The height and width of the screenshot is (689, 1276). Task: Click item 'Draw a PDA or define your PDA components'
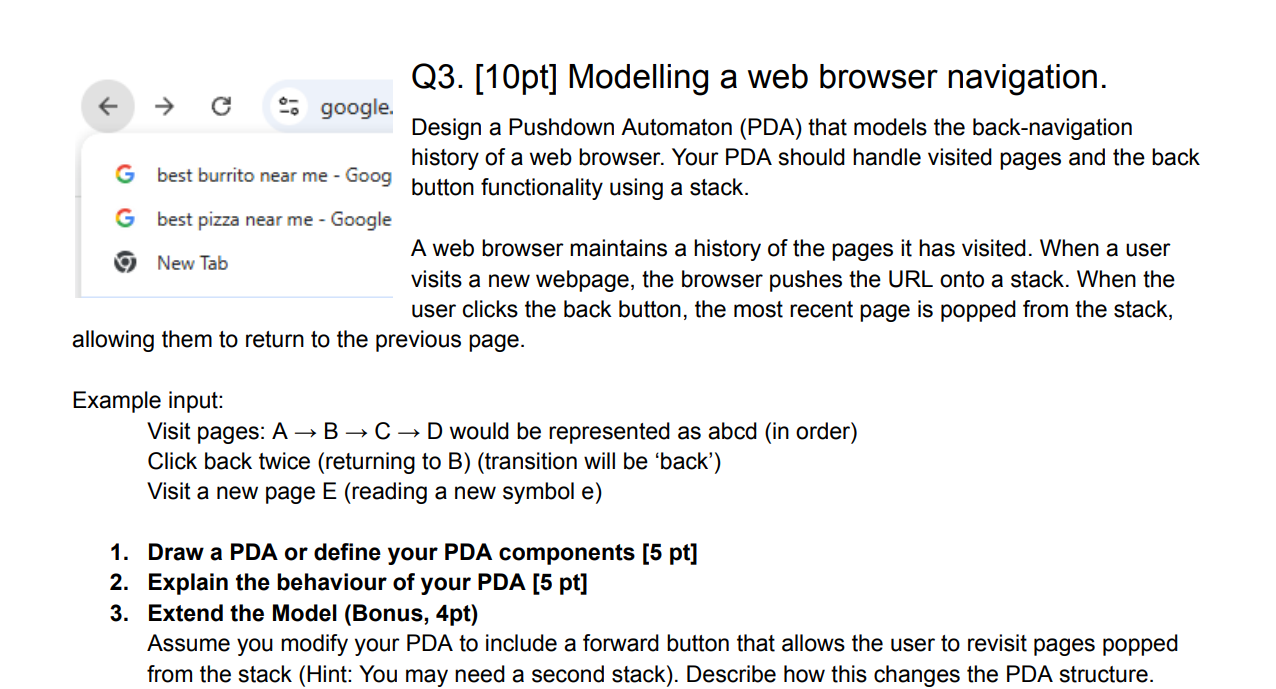[422, 553]
